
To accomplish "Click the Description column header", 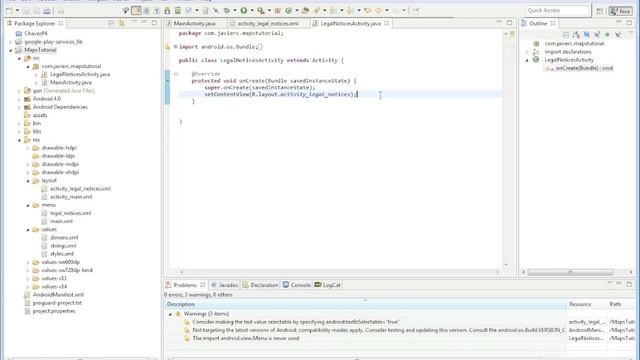I will 366,304.
